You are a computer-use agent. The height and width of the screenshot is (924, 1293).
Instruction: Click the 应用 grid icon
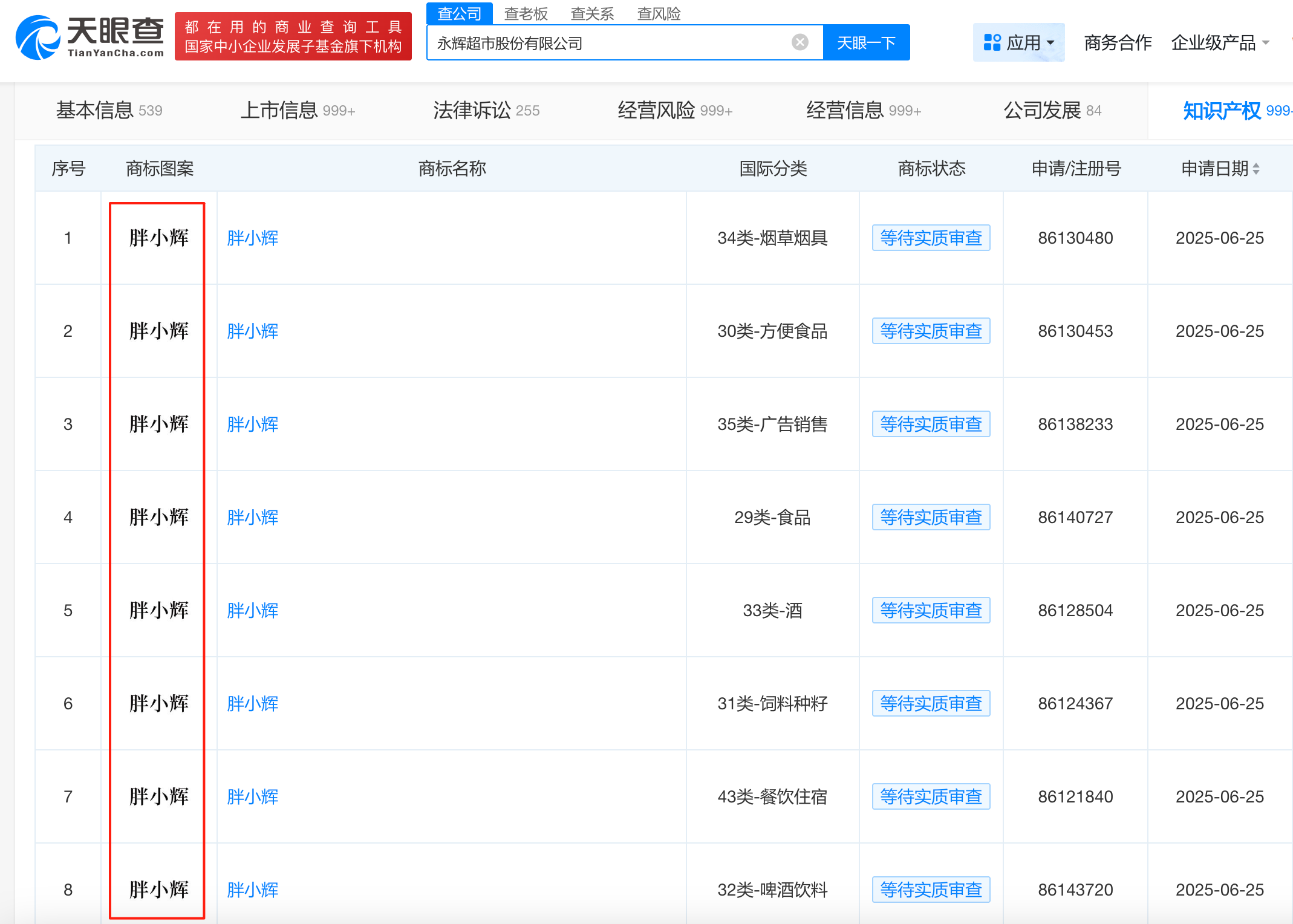[992, 42]
